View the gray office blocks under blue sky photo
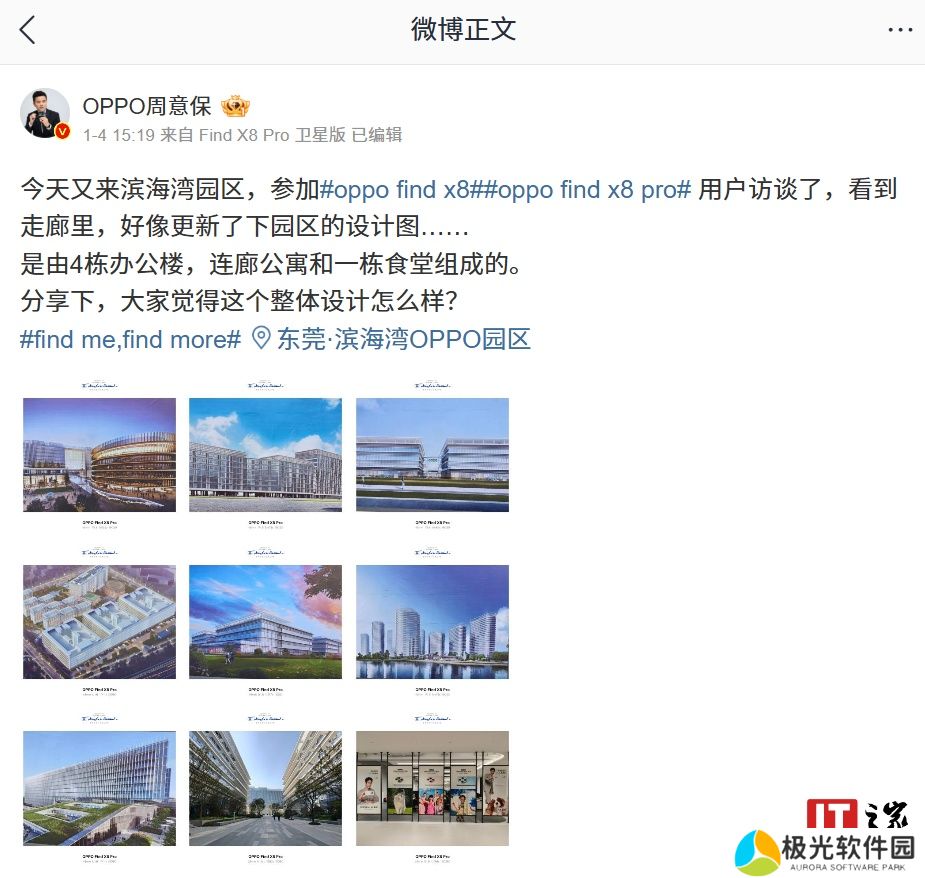This screenshot has height=878, width=925. [265, 454]
